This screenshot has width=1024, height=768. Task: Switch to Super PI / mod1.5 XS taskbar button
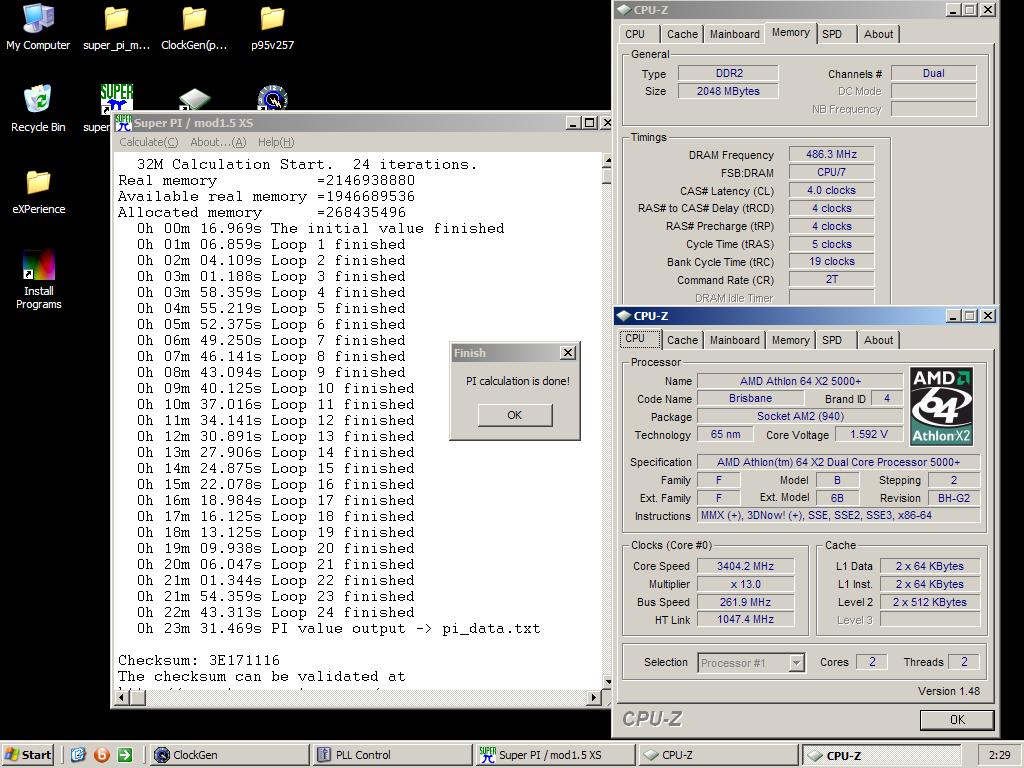point(554,755)
